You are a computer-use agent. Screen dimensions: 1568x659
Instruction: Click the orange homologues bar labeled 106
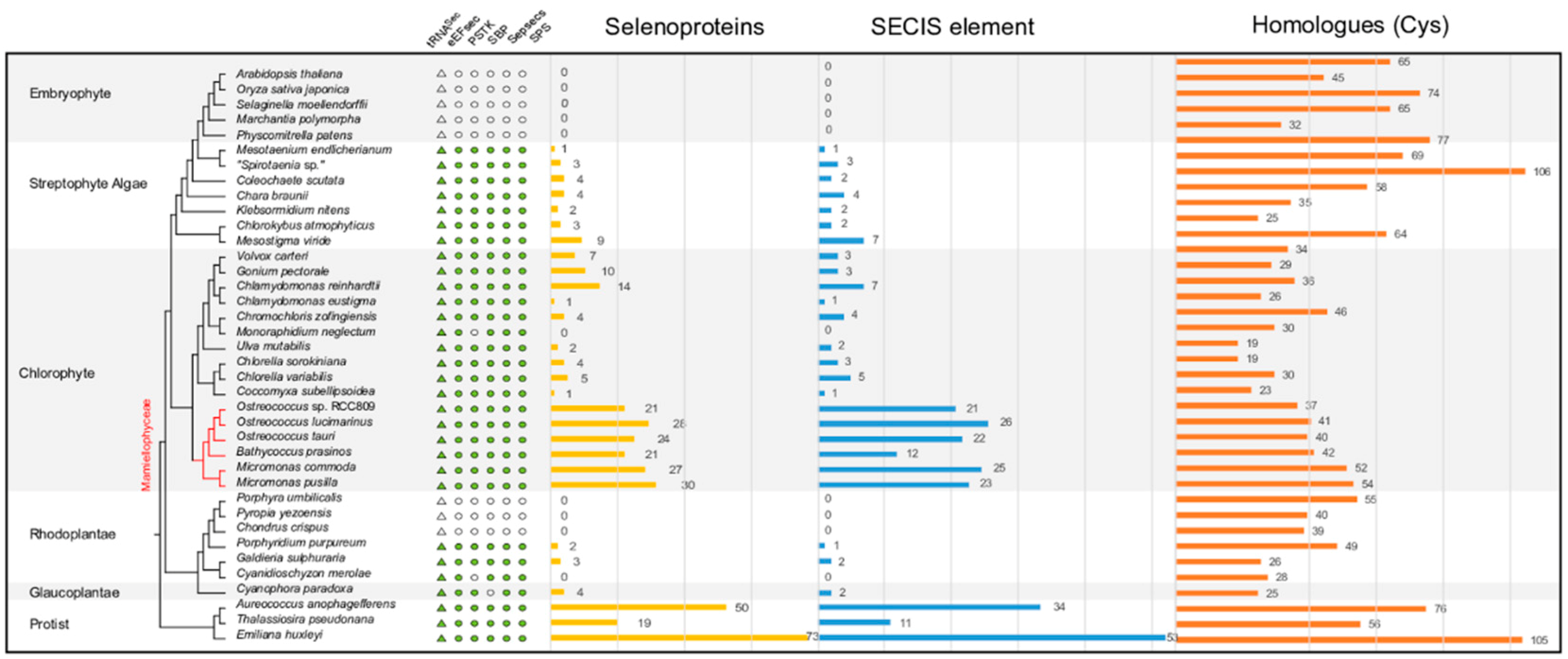pyautogui.click(x=1350, y=172)
